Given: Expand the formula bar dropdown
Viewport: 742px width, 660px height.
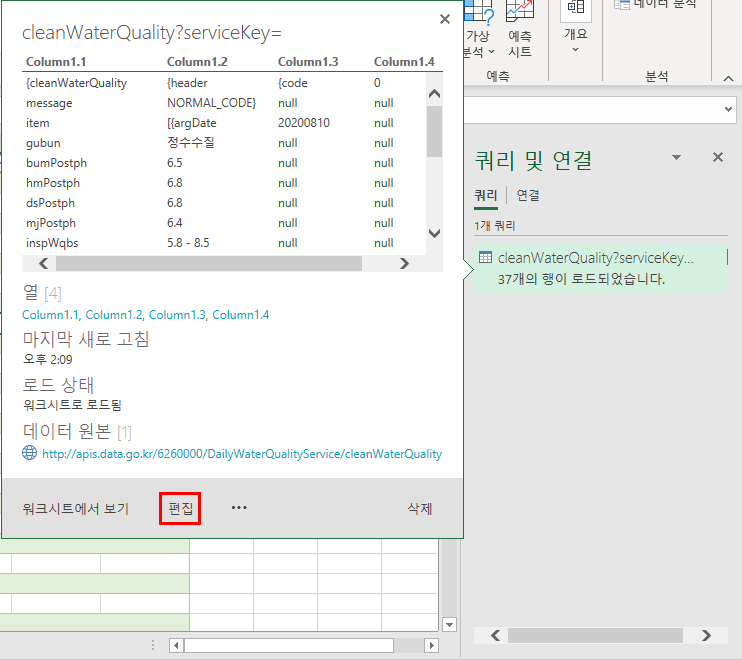Looking at the screenshot, I should (x=728, y=109).
